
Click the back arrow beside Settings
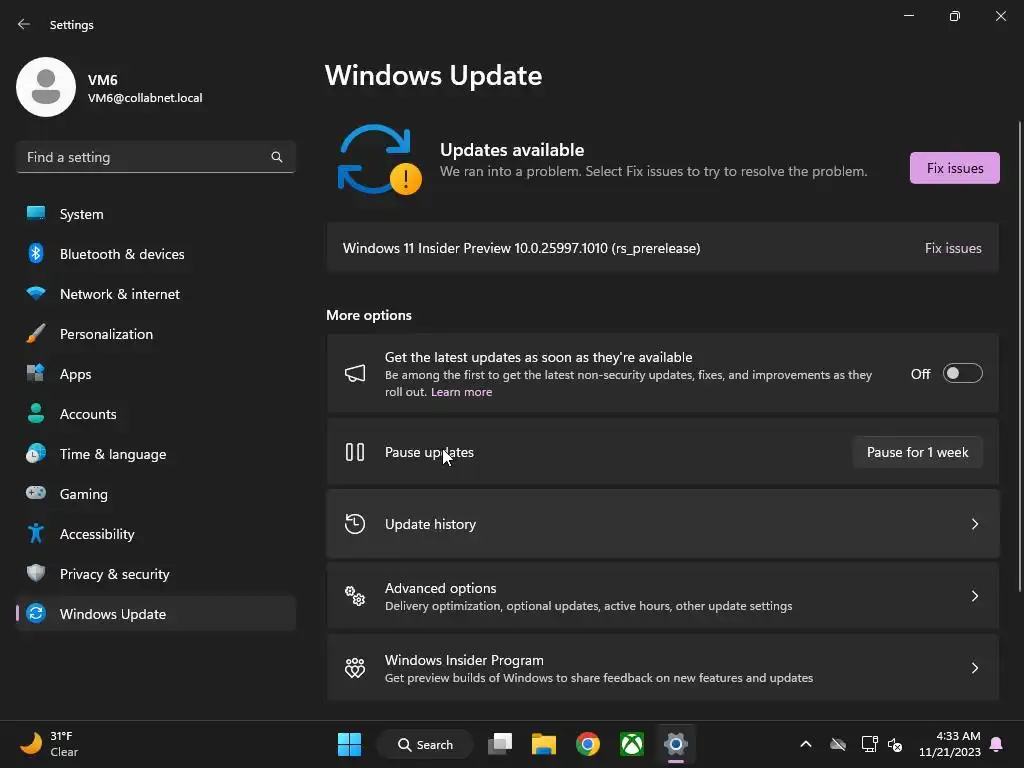click(24, 24)
